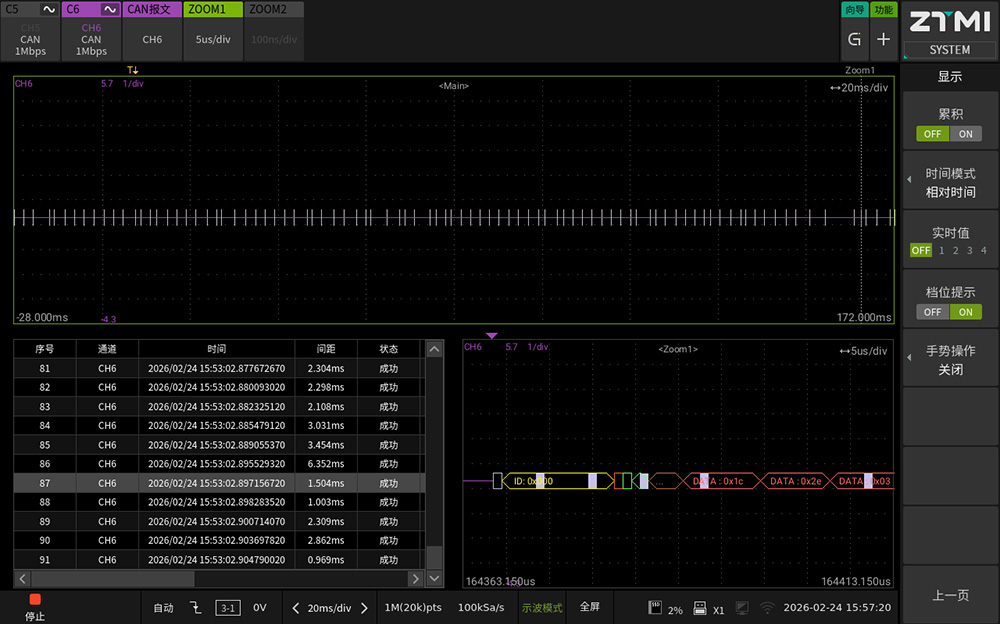1000x624 pixels.
Task: Click the full screen (全屏) button
Action: pyautogui.click(x=590, y=607)
